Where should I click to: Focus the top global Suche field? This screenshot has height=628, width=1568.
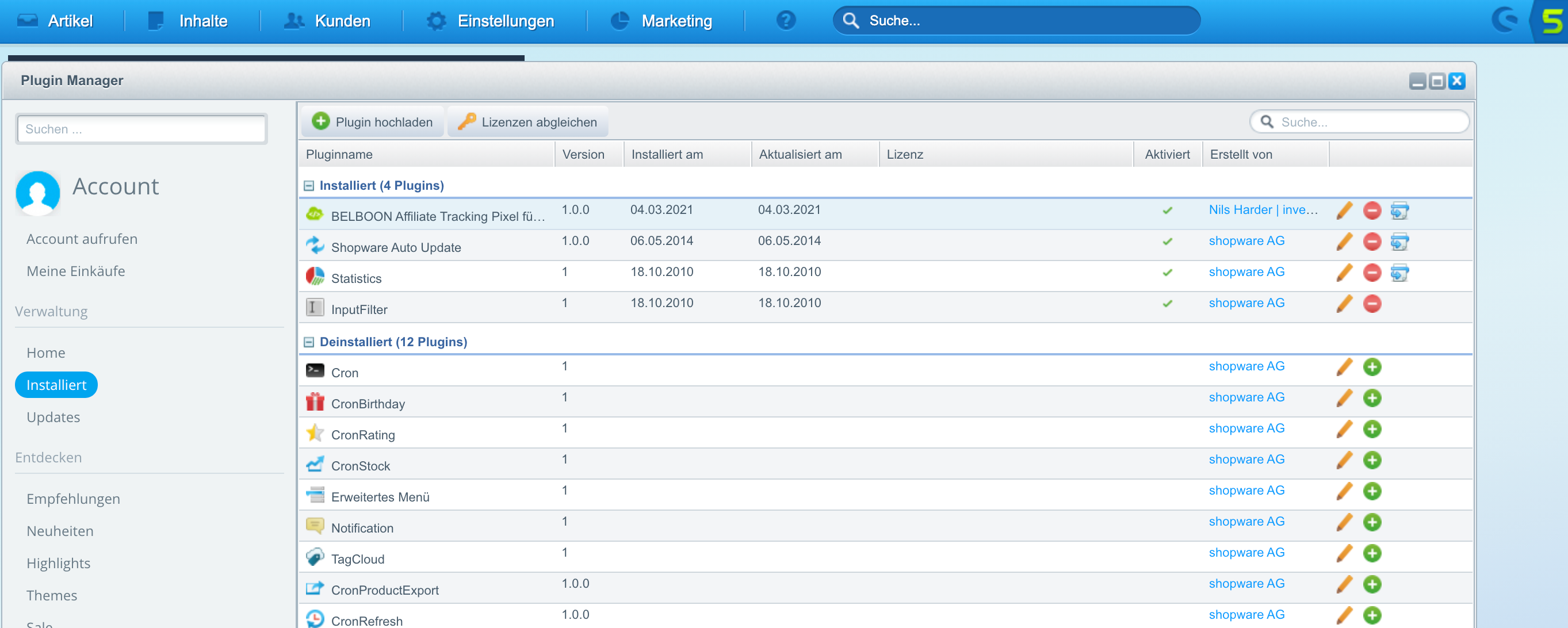pyautogui.click(x=1016, y=21)
